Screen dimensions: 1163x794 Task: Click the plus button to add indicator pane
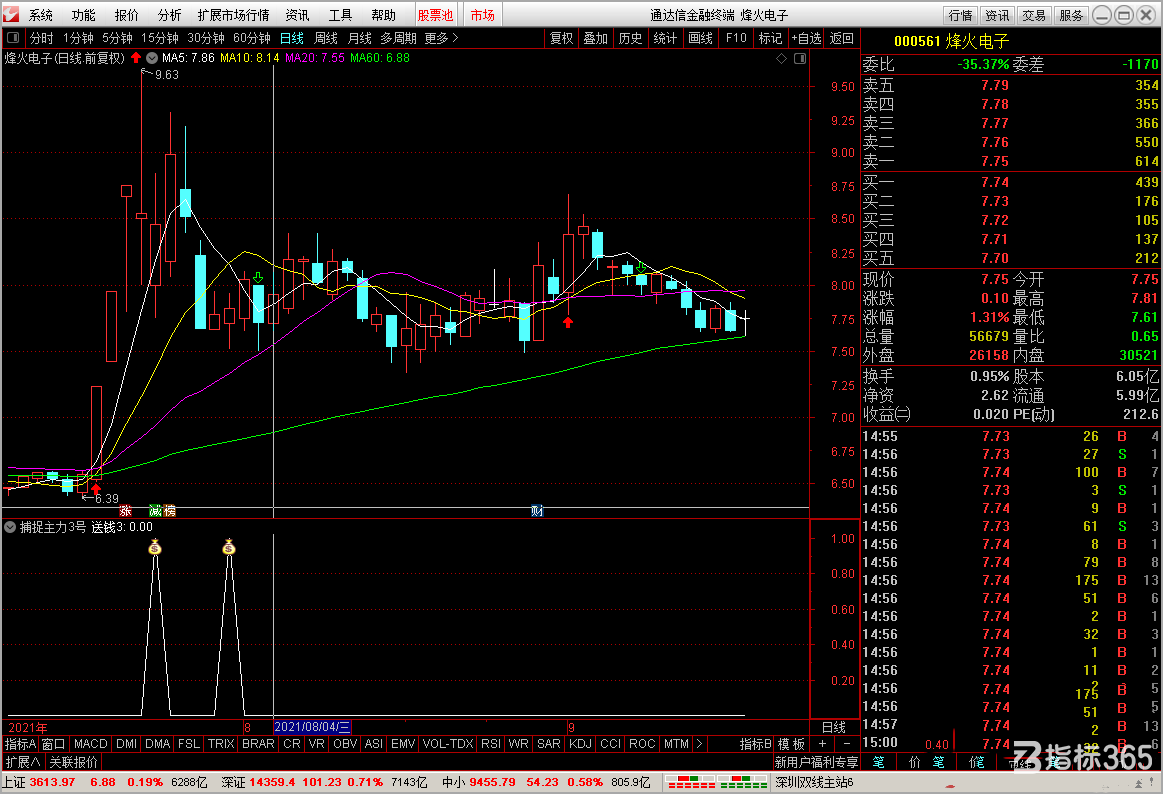pyautogui.click(x=823, y=744)
